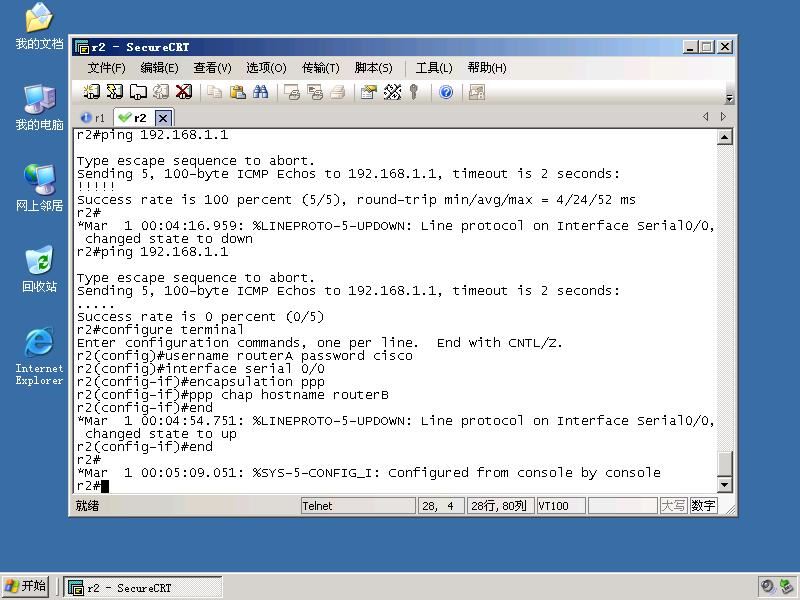Screen dimensions: 800x600
Task: Click the terminal vertical scrollbar thumb
Action: [724, 463]
